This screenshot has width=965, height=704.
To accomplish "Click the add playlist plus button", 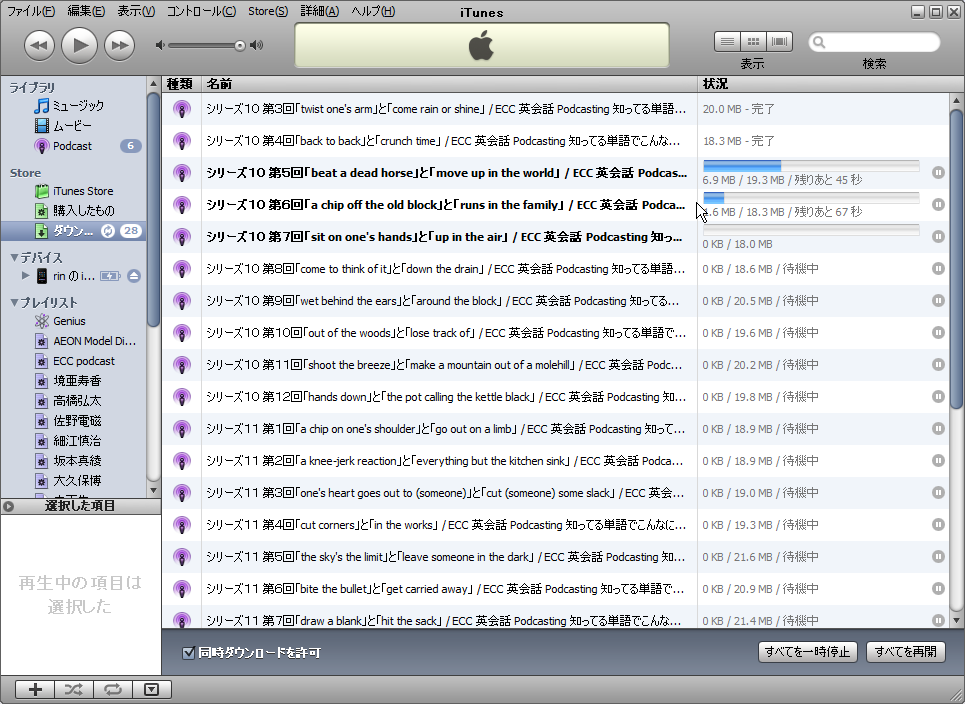I will click(35, 689).
